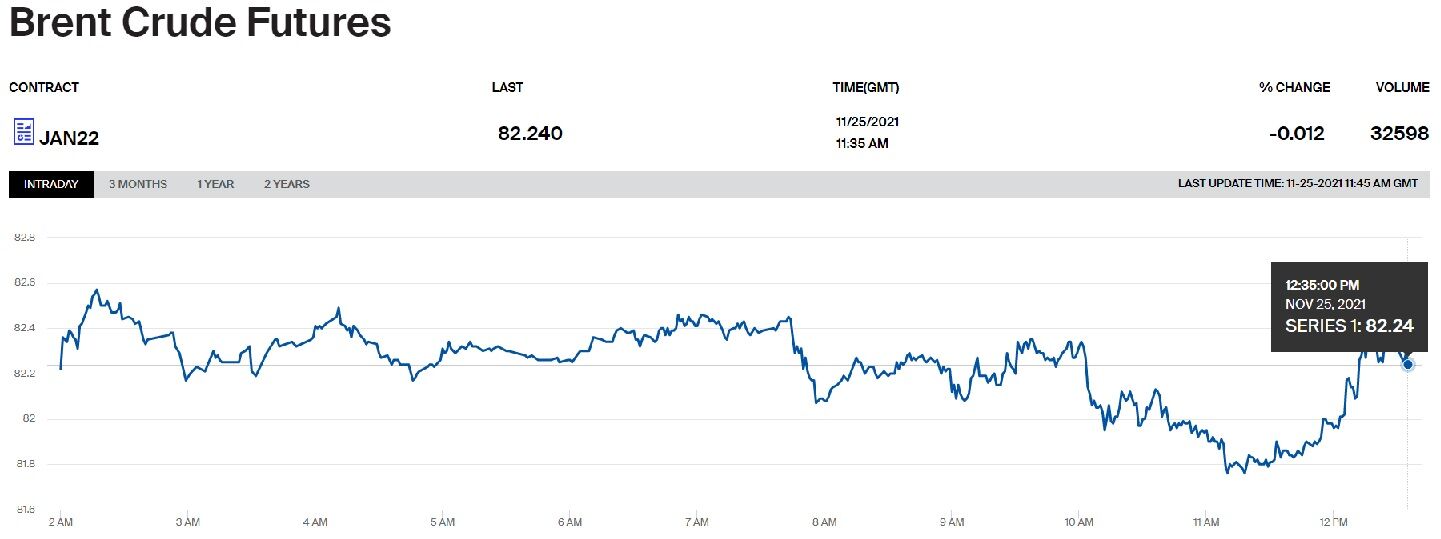
Task: Click the highlighted data point on the chart
Action: tap(1408, 365)
